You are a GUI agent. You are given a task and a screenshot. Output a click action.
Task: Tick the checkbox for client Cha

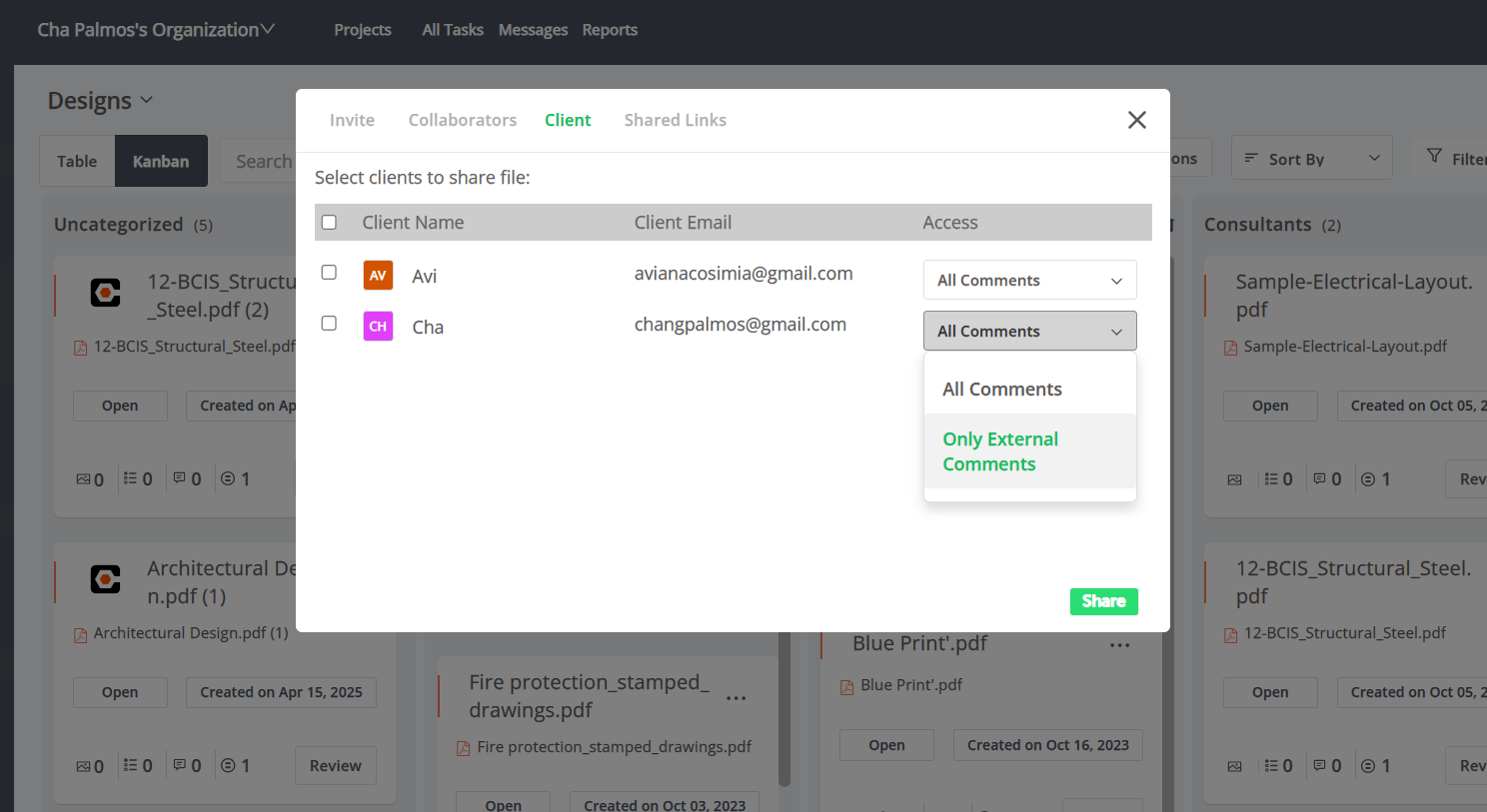pyautogui.click(x=329, y=324)
